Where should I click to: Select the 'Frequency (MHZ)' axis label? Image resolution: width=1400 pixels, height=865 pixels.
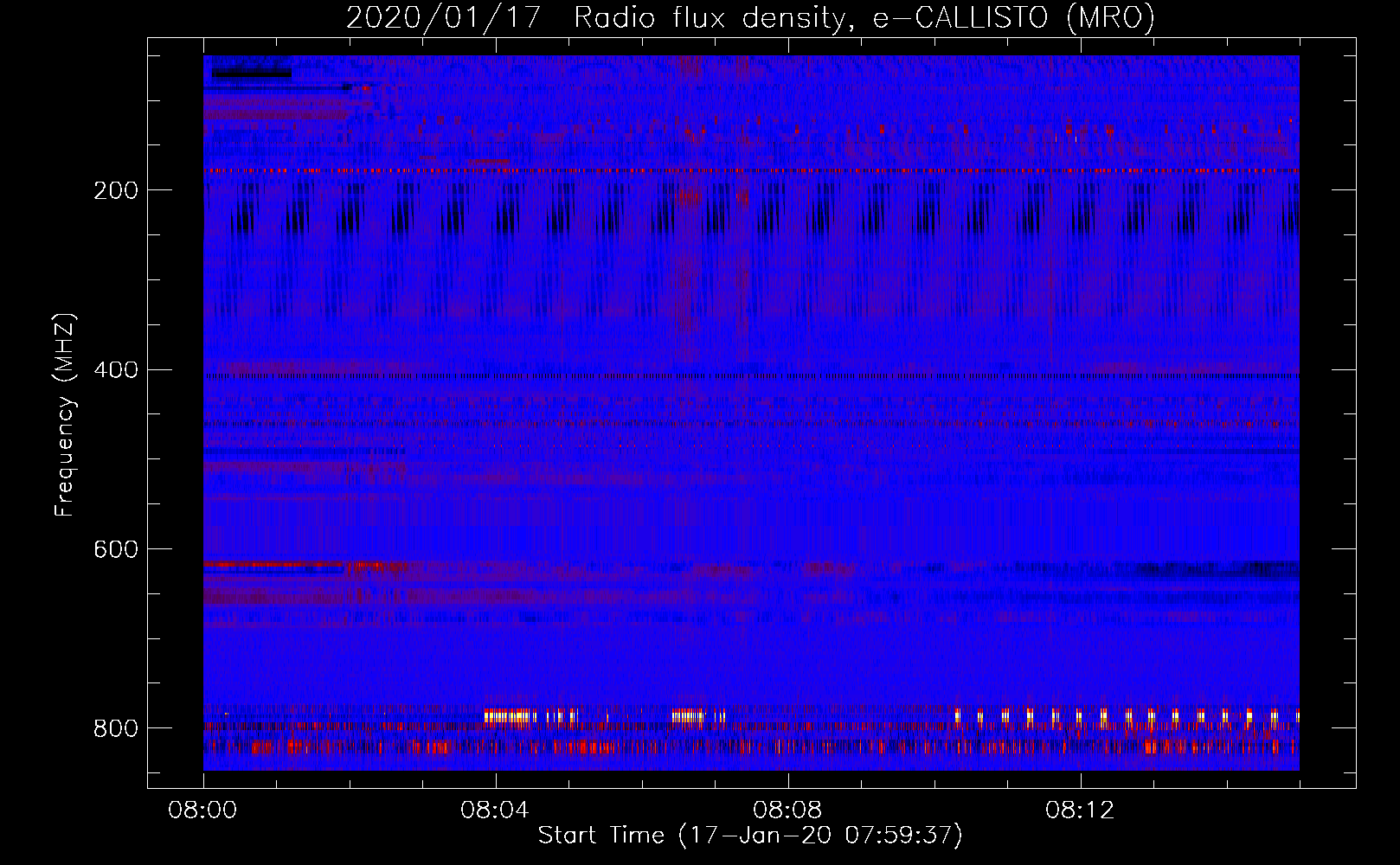coord(65,414)
